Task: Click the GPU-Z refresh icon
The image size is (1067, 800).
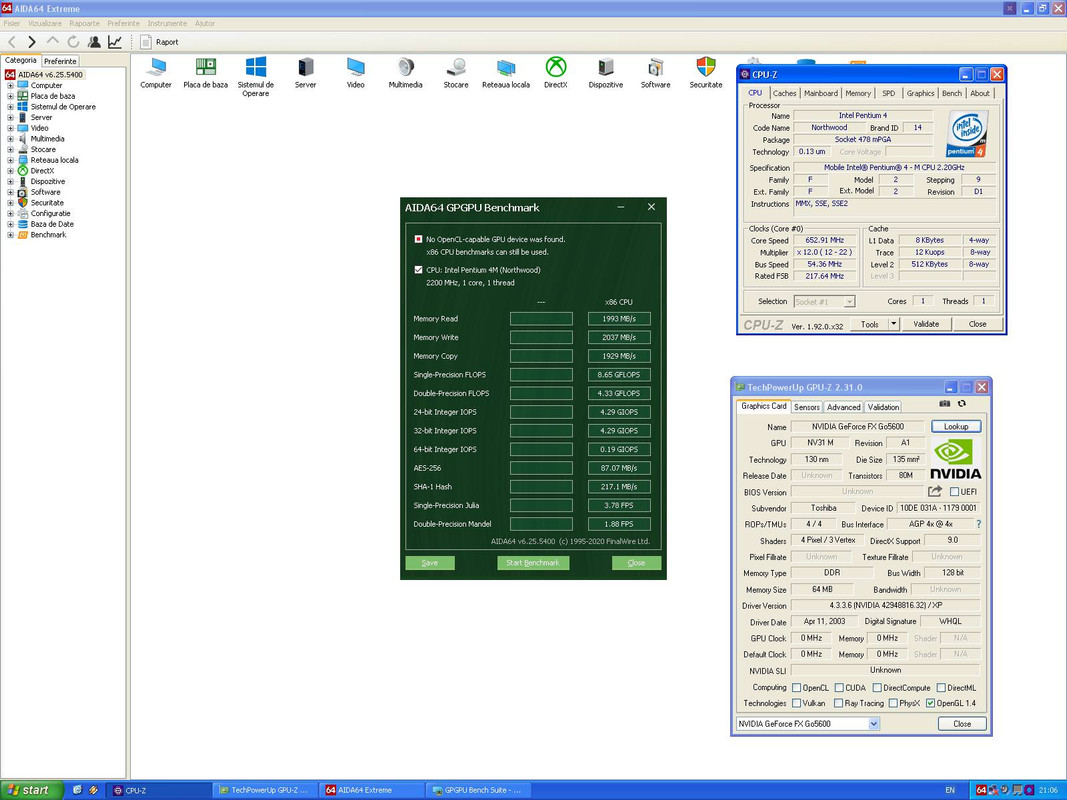Action: [962, 403]
